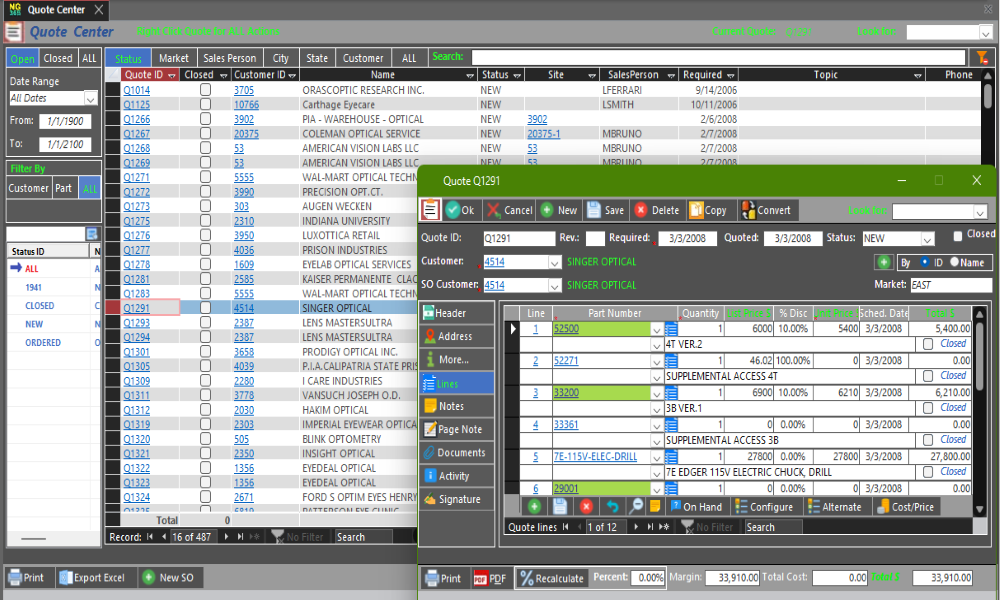Click the Convert icon in quote toolbar
This screenshot has width=1000, height=600.
(747, 210)
